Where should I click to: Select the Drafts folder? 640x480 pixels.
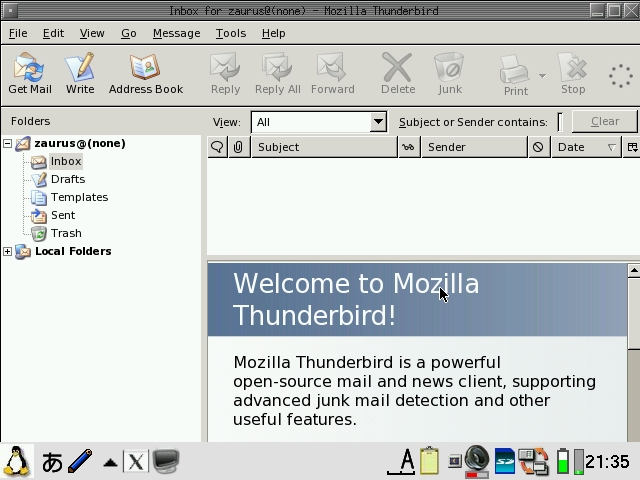click(x=67, y=179)
